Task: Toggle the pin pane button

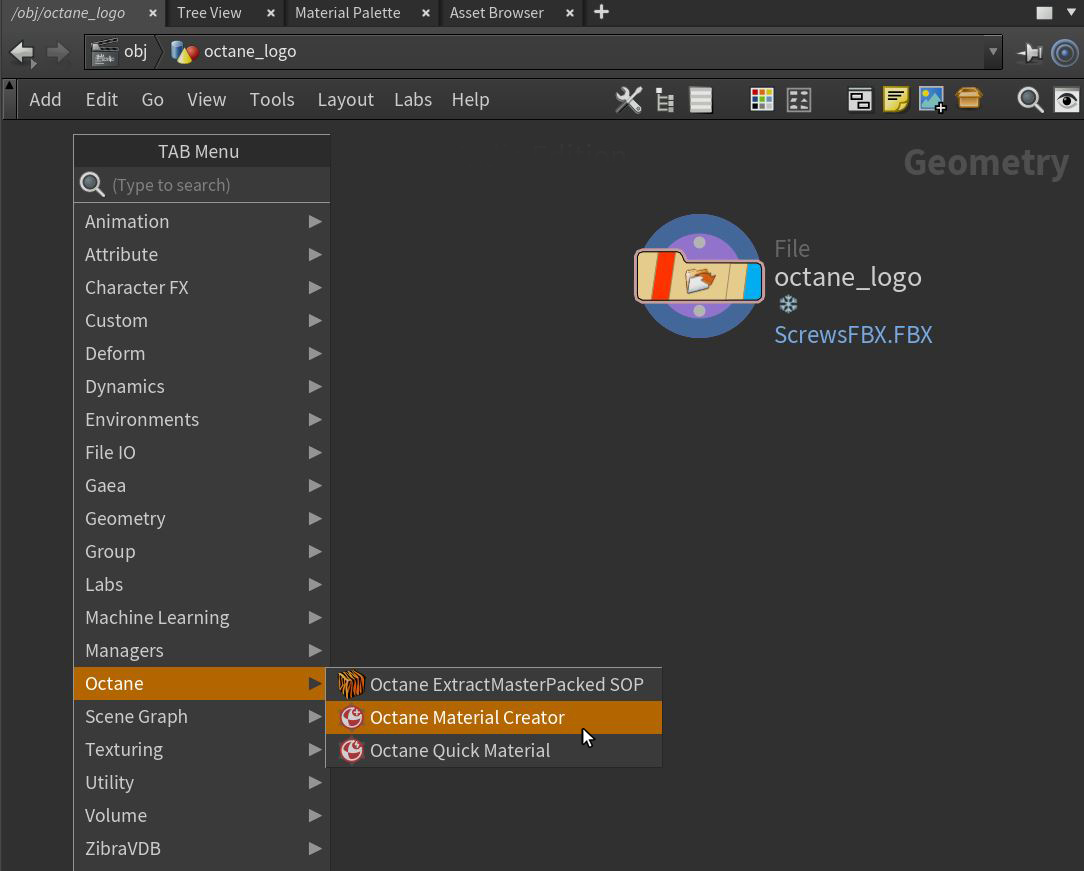Action: point(1029,52)
